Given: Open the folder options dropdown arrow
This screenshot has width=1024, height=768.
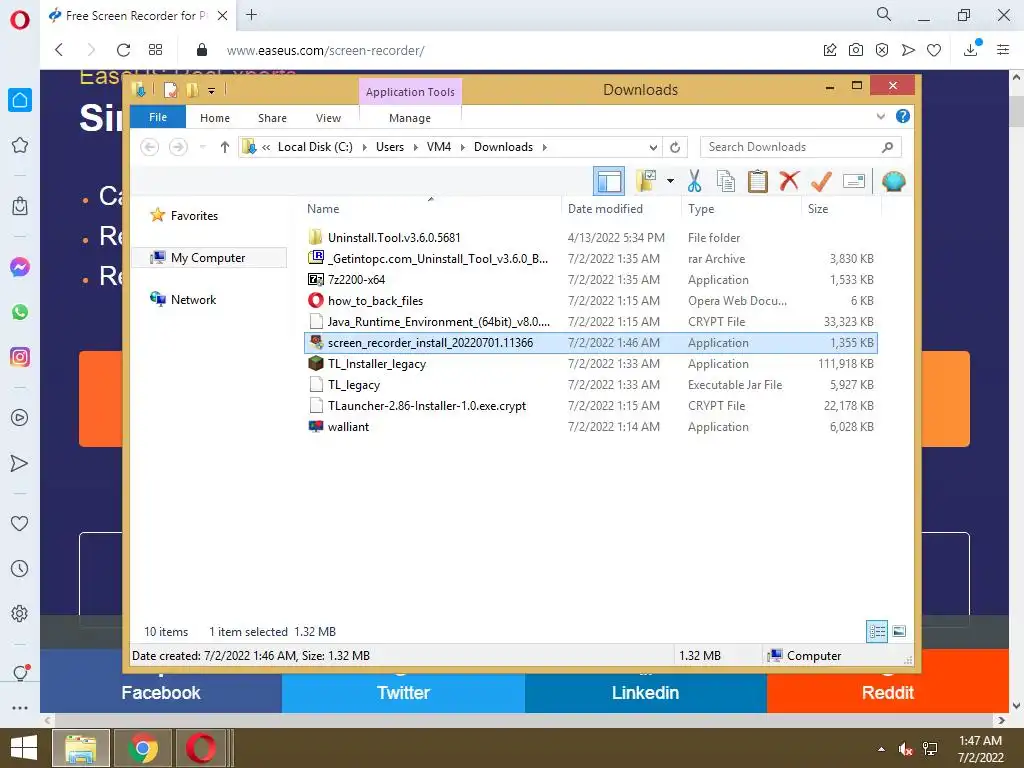Looking at the screenshot, I should (x=670, y=181).
